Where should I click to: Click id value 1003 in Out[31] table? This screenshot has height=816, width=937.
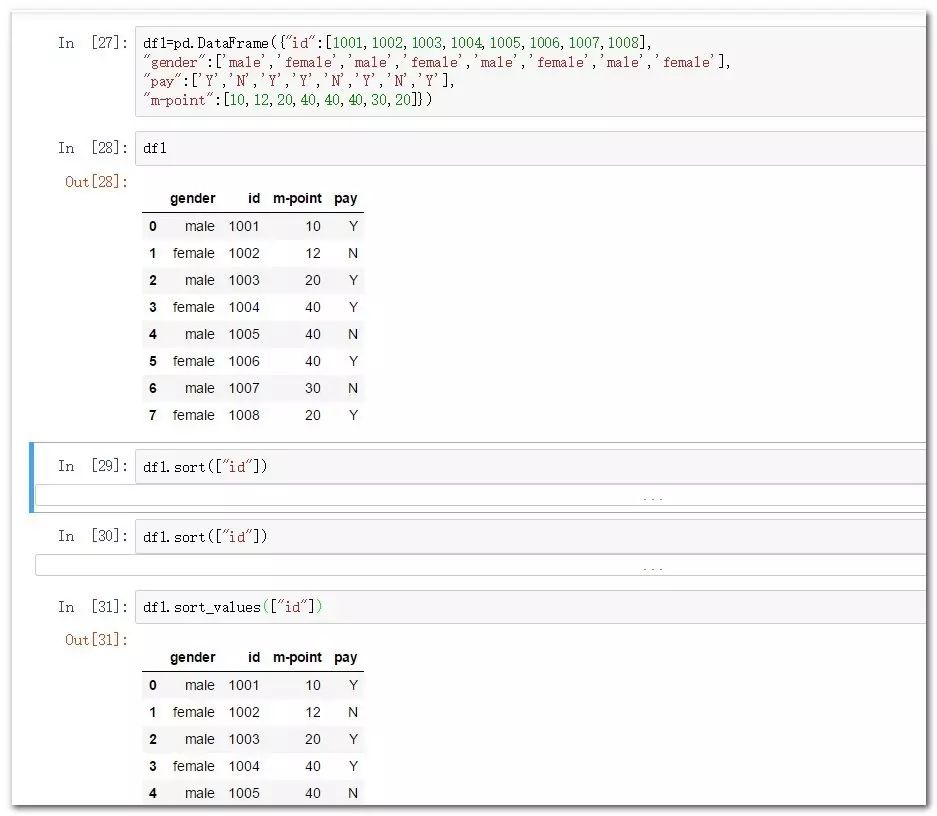point(244,739)
